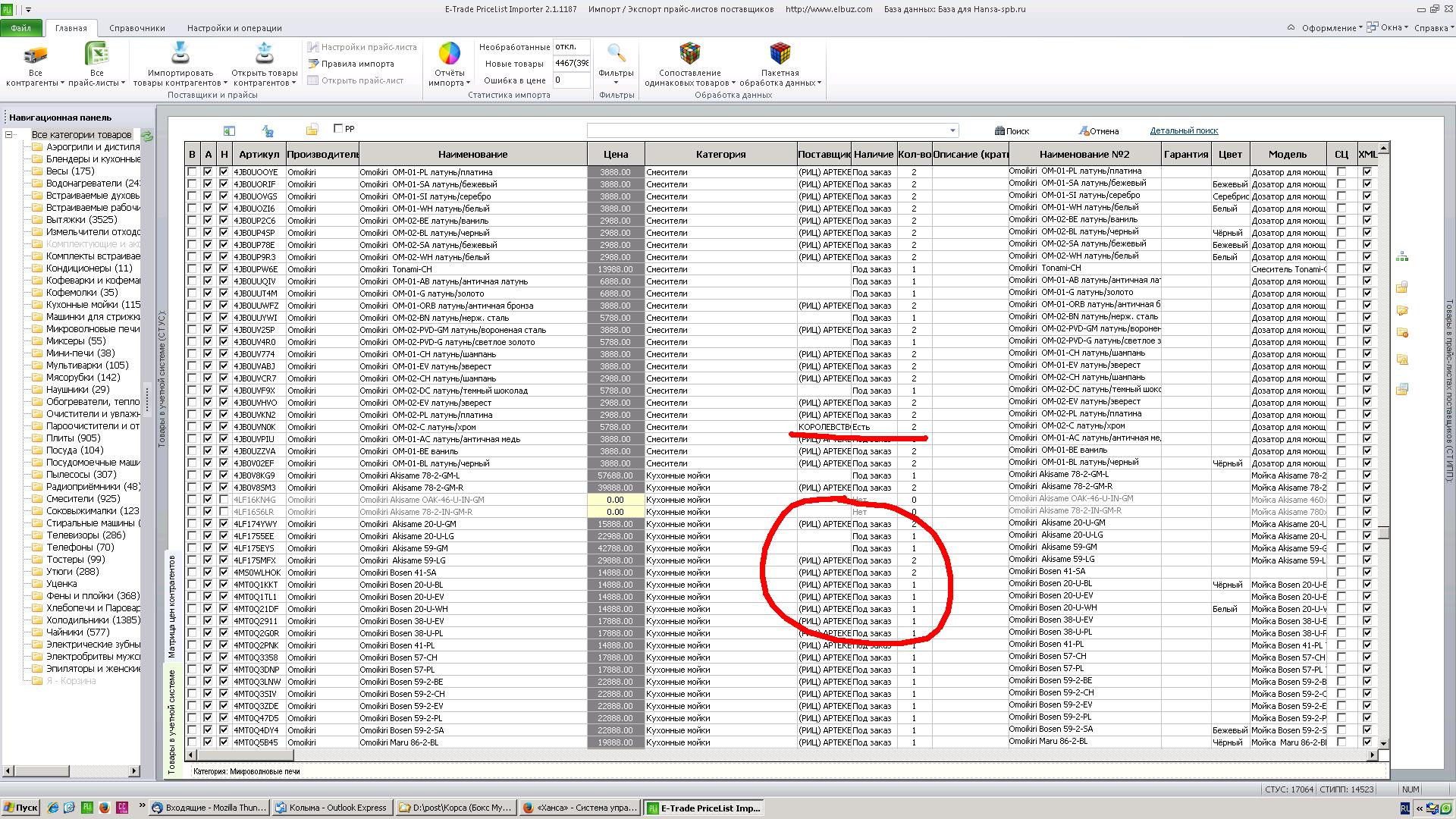Uncheck the А checkbox for article 4JB0UORIF
This screenshot has height=819, width=1456.
(x=208, y=184)
